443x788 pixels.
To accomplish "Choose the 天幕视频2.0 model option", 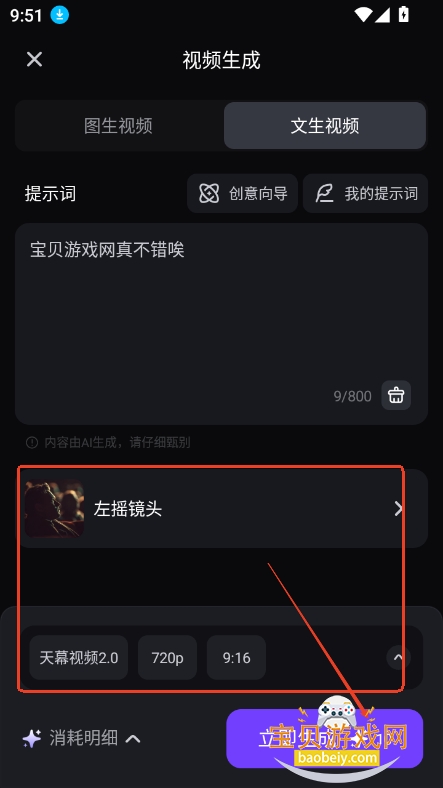I will (x=79, y=657).
